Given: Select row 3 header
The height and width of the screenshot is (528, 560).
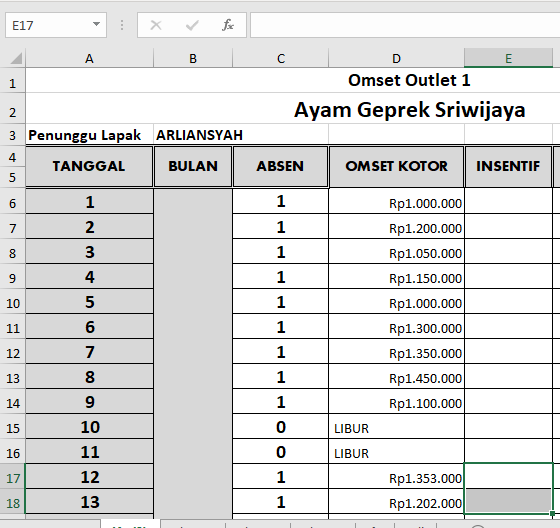Looking at the screenshot, I should pos(12,135).
